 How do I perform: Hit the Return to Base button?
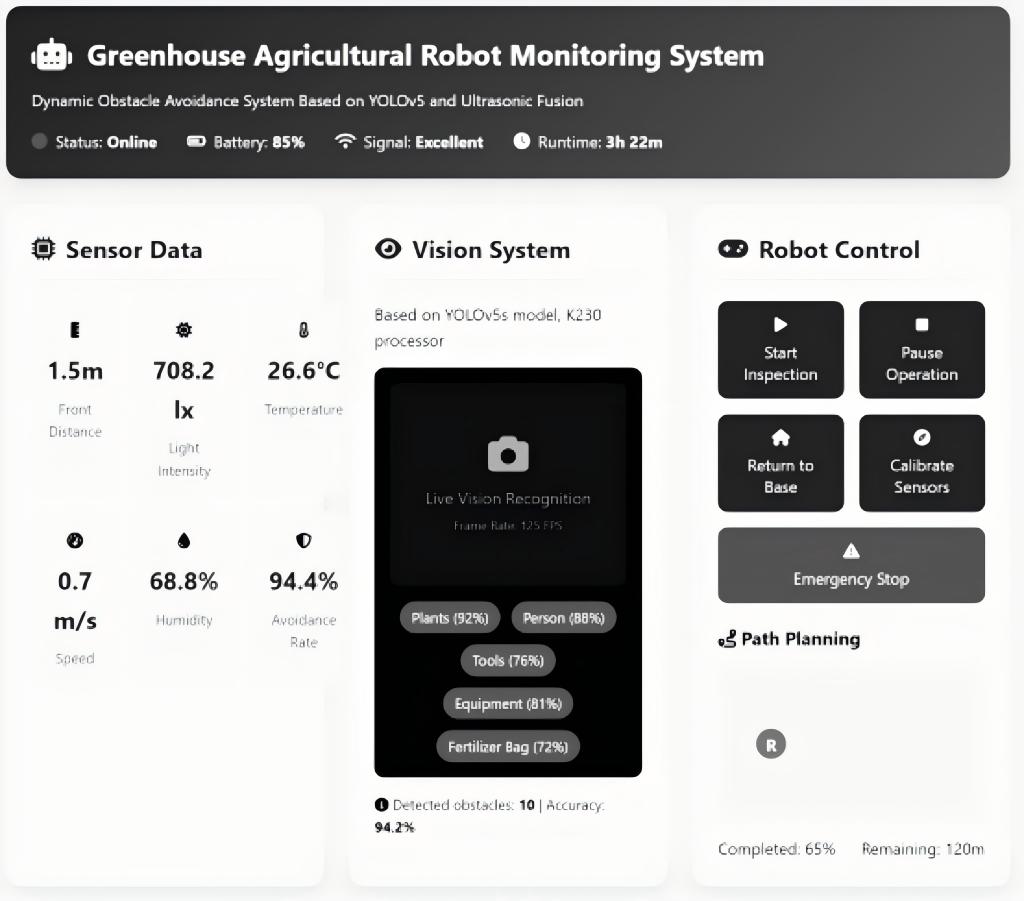coord(781,463)
